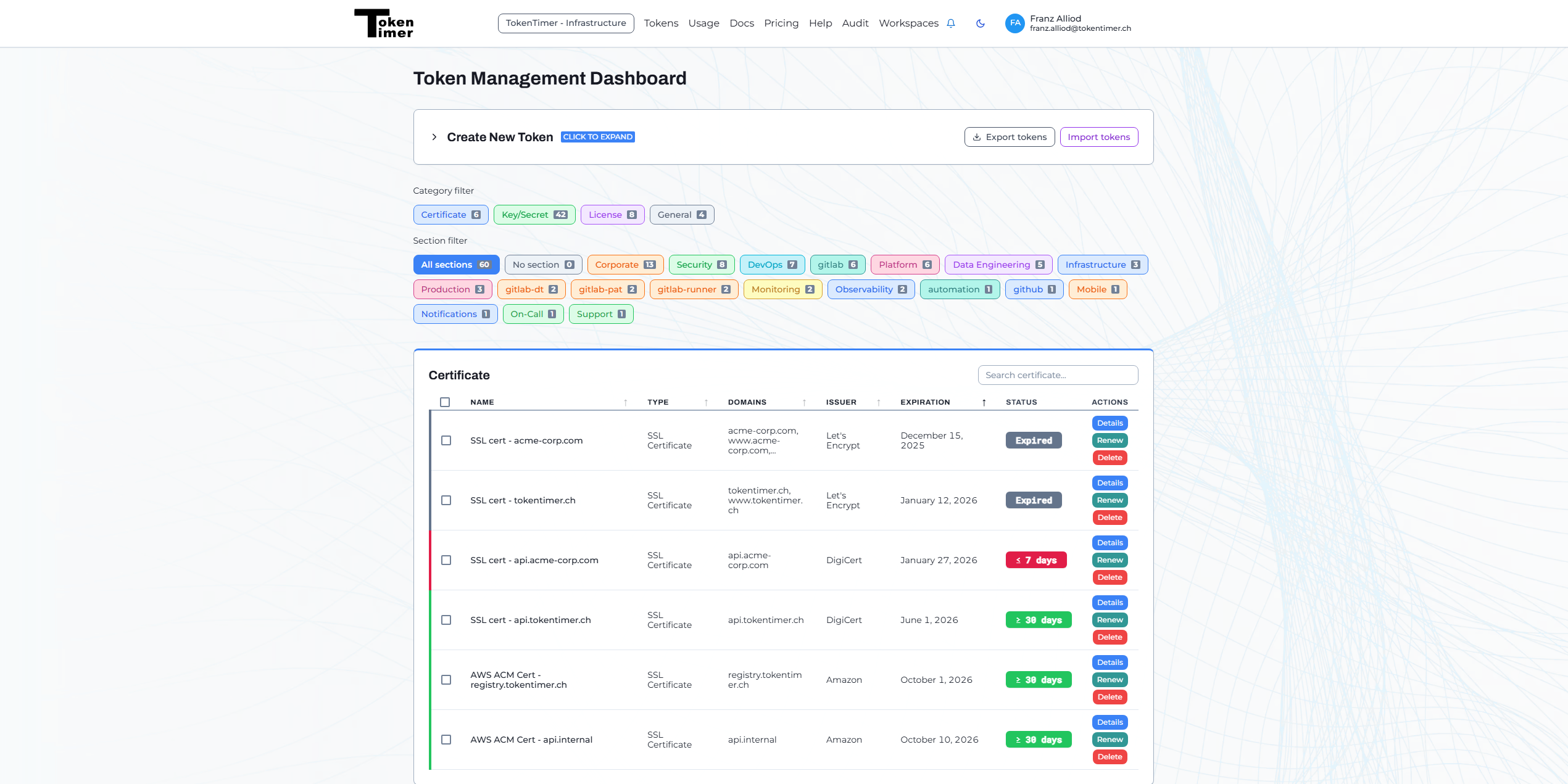Sort by Domains column arrow
This screenshot has height=784, width=1568.
[804, 402]
